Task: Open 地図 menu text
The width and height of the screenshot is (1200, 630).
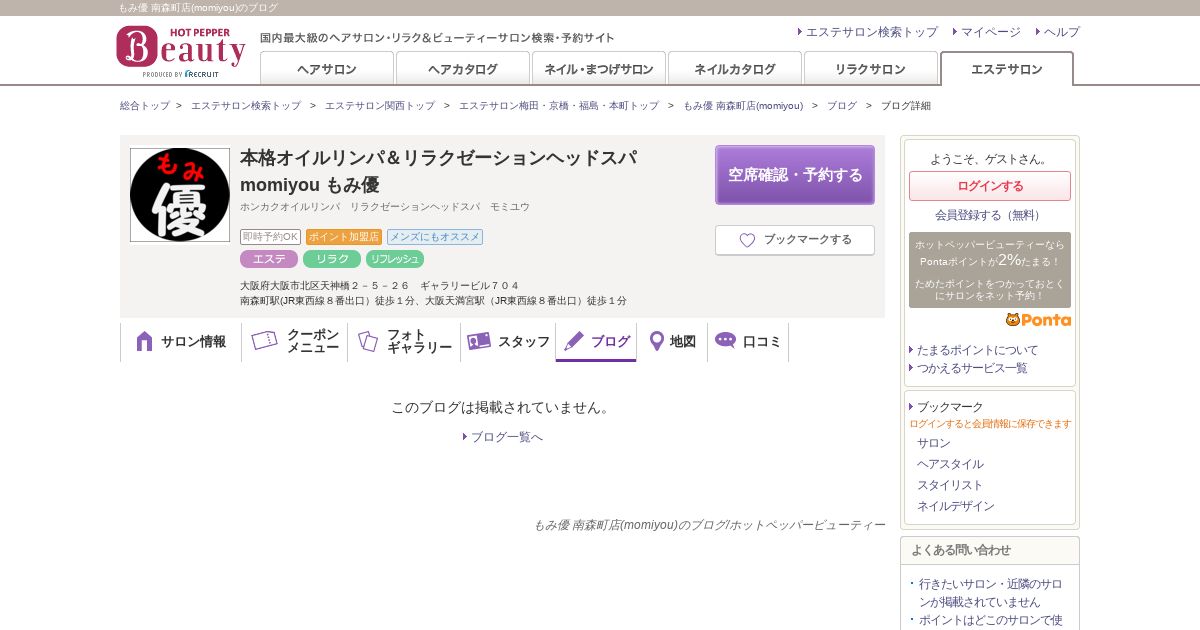Action: coord(683,341)
